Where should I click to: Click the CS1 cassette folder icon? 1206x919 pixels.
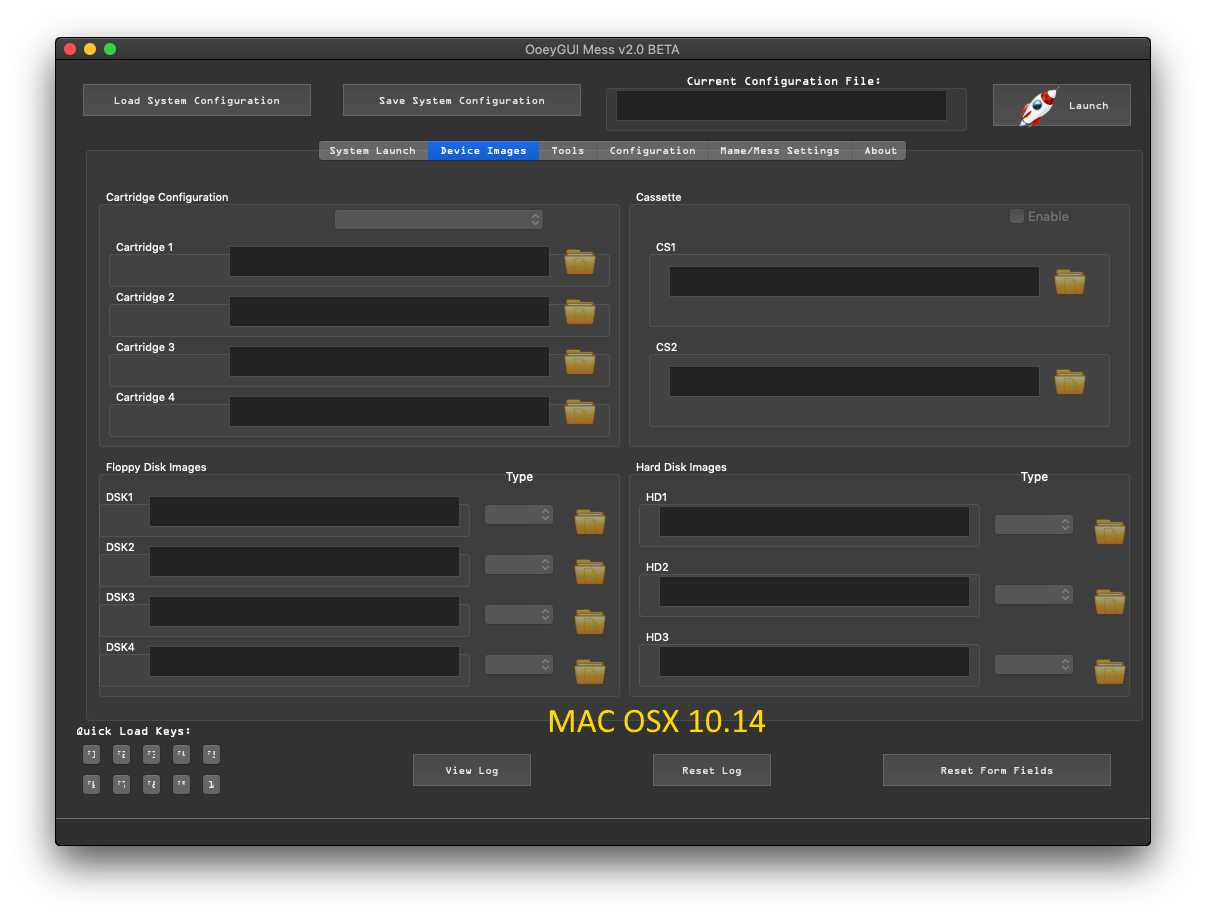click(1069, 282)
